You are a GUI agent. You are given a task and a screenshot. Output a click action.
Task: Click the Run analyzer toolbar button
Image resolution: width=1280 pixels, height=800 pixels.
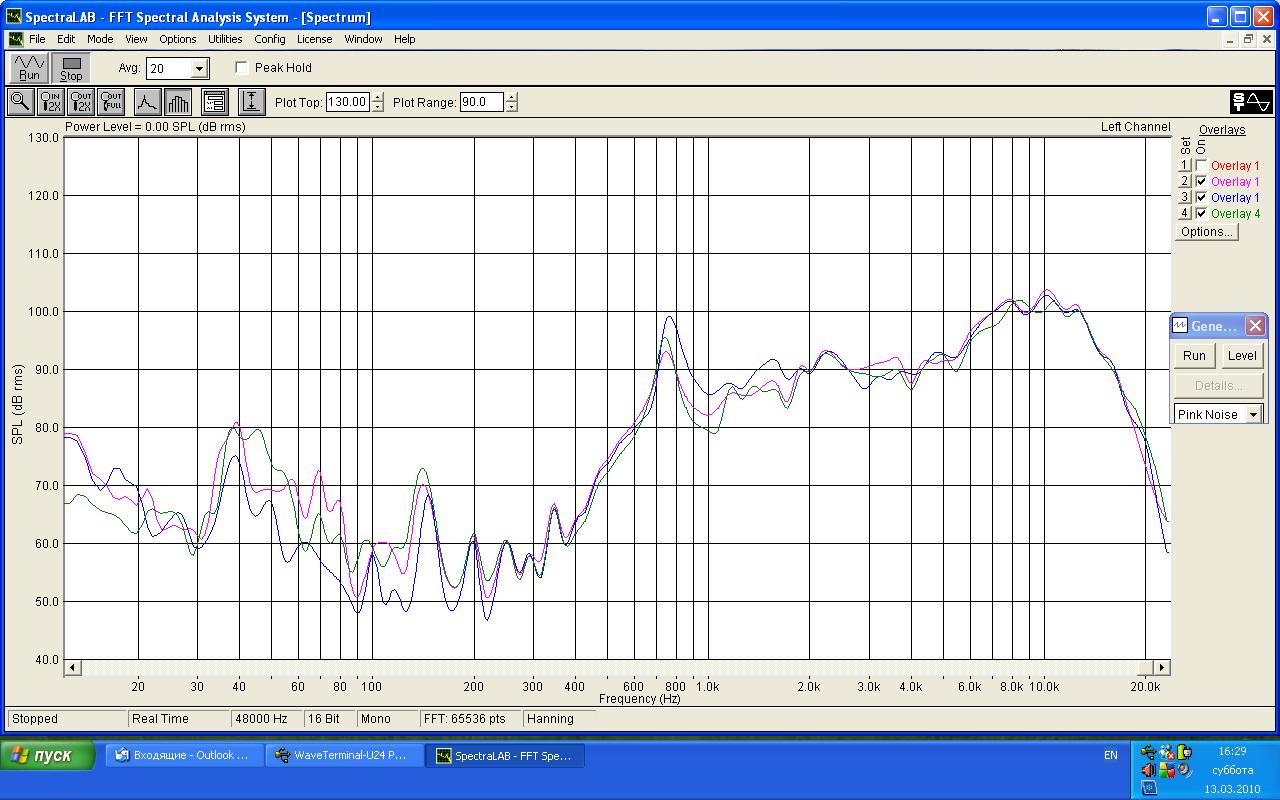coord(29,68)
